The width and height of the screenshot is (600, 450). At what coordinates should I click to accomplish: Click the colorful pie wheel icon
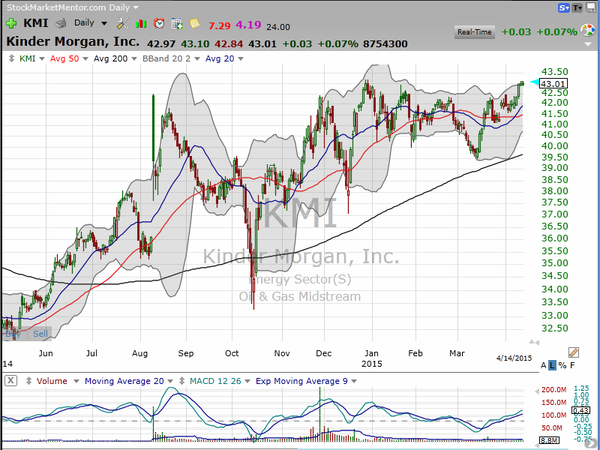click(x=588, y=30)
